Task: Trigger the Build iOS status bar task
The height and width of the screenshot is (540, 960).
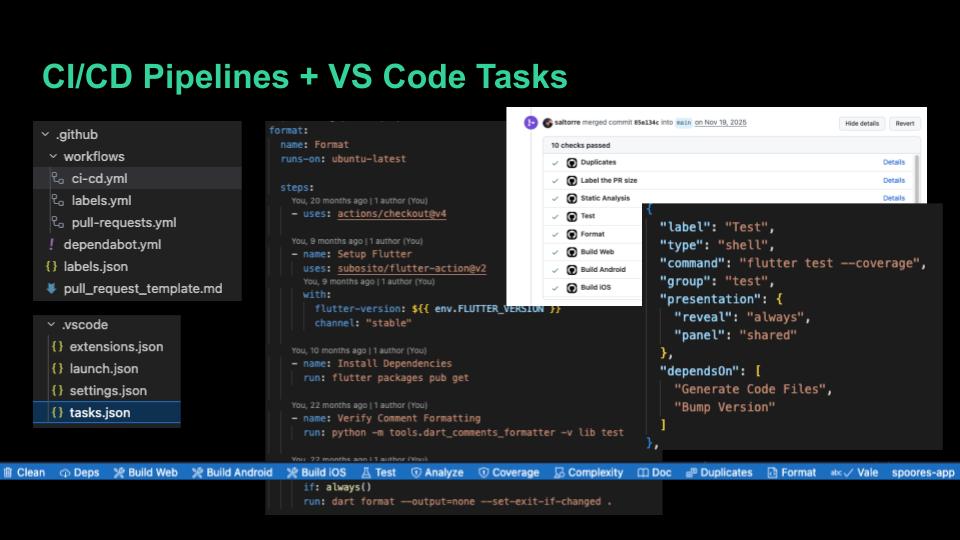Action: point(317,473)
